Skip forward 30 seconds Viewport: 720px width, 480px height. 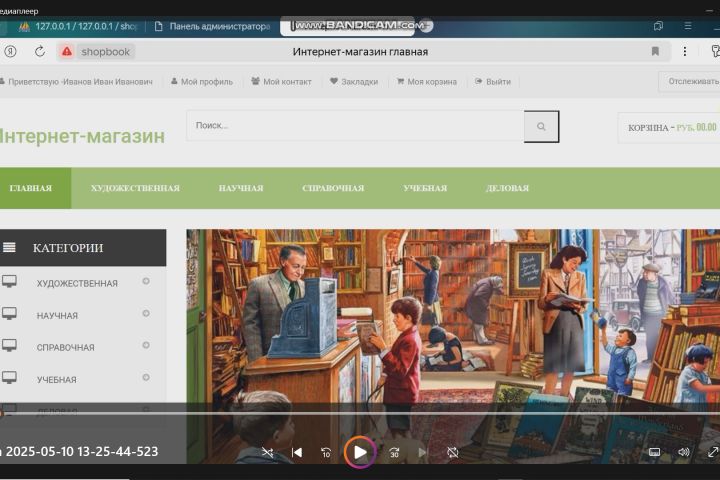[x=394, y=452]
